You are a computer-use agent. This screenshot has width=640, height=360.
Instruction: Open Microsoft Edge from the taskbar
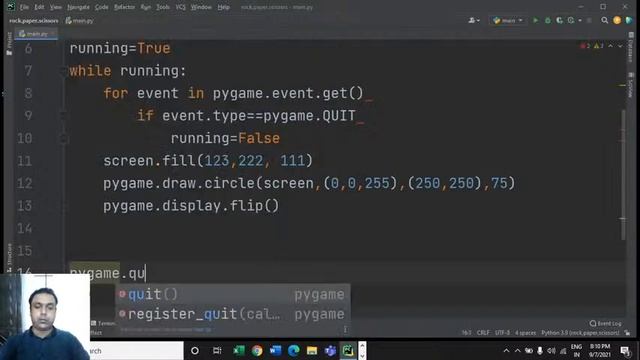click(294, 350)
